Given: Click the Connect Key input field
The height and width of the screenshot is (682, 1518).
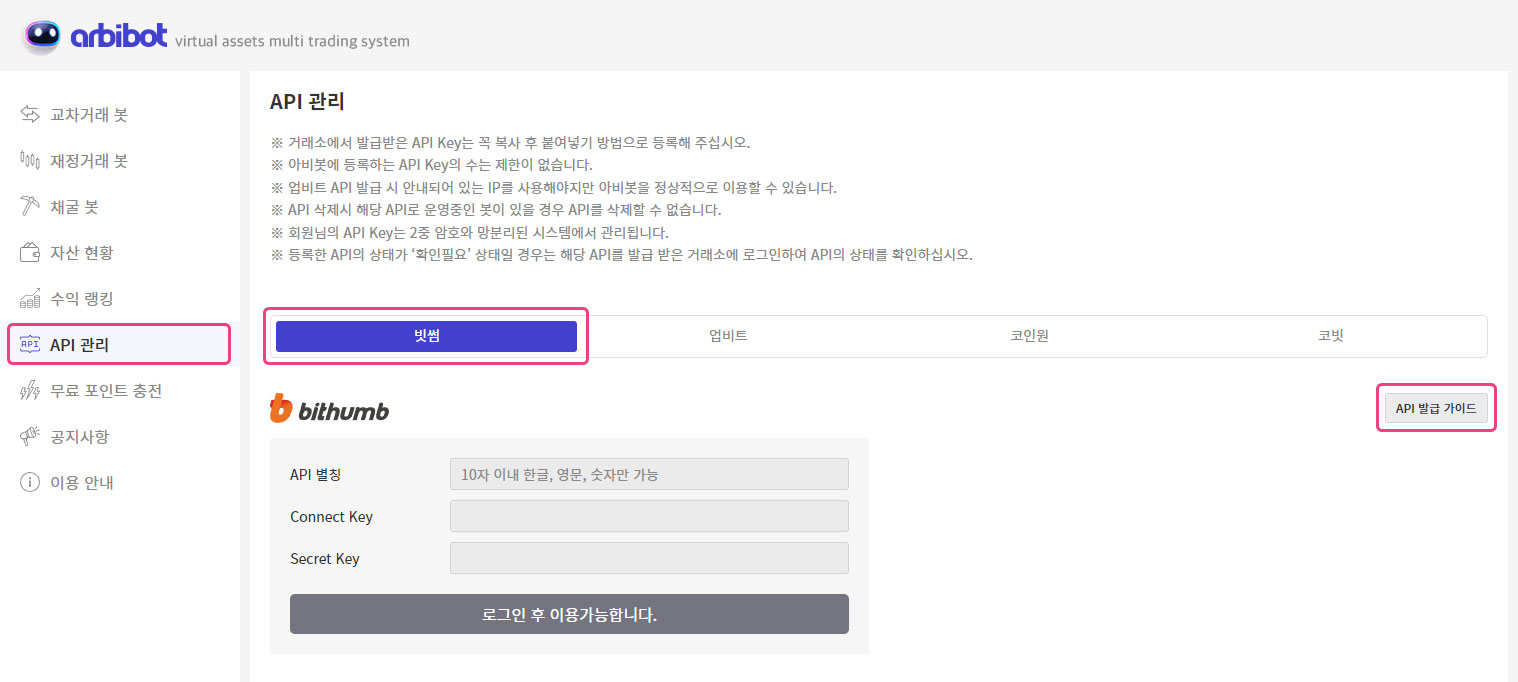Looking at the screenshot, I should (x=649, y=516).
